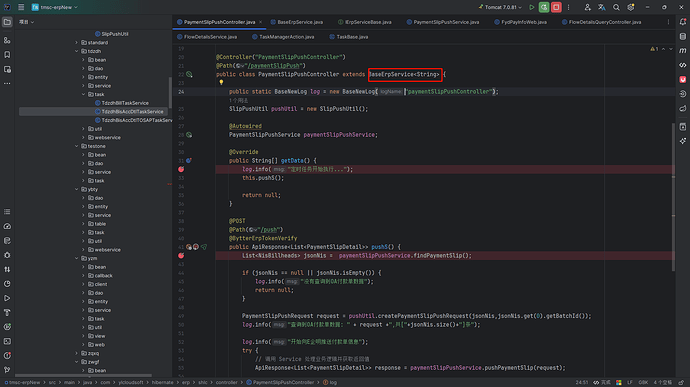Open the tmsc-erpNew project dropdown
This screenshot has height=387, width=690.
coord(55,7)
